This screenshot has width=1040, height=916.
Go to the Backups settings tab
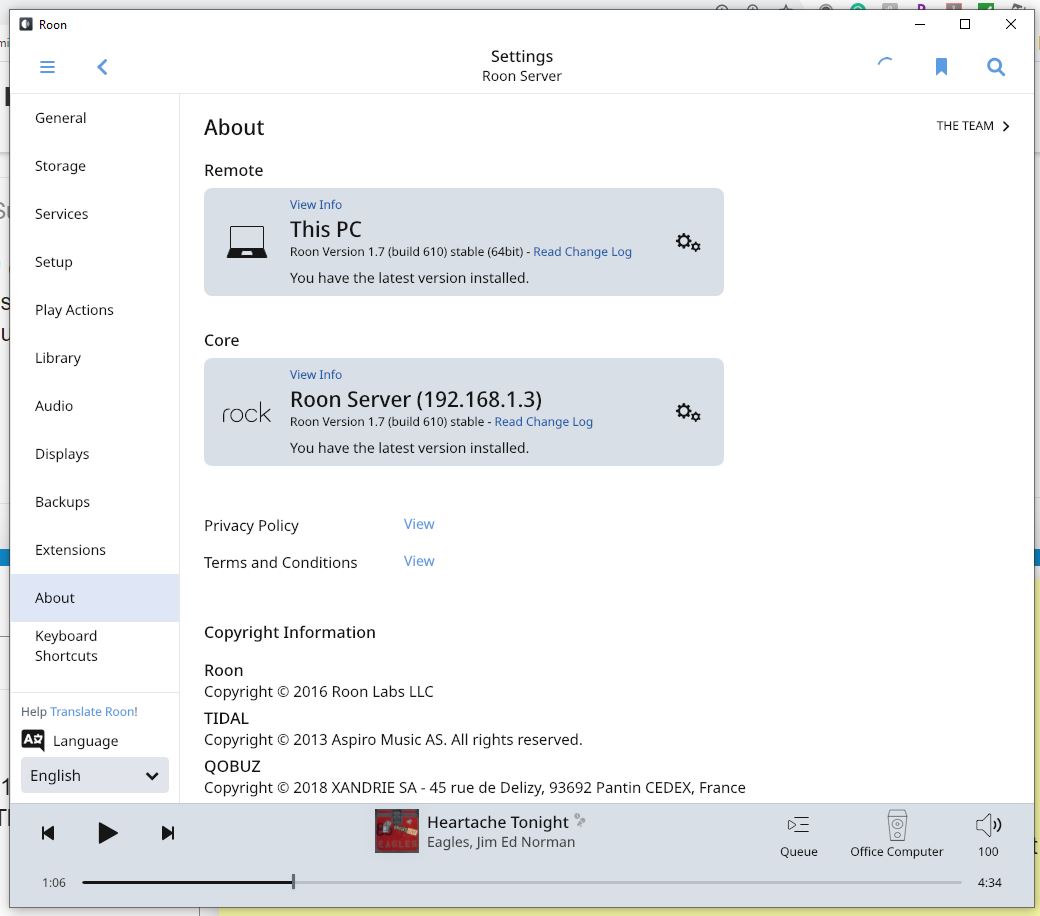94,502
